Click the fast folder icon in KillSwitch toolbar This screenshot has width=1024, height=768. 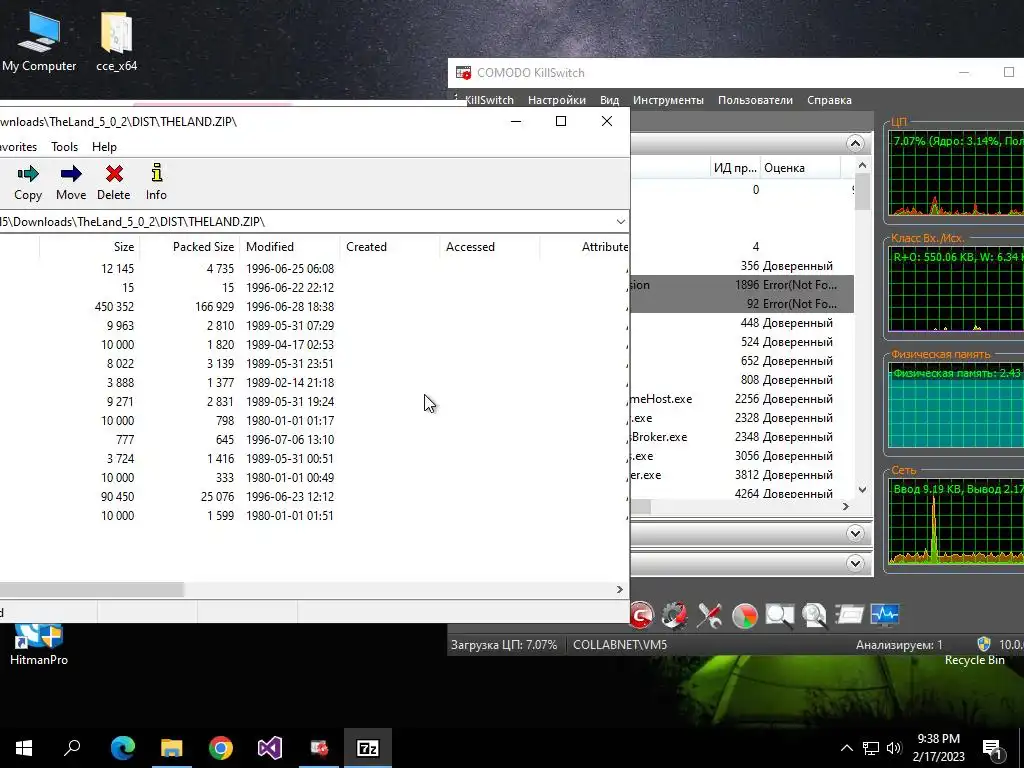(x=850, y=615)
